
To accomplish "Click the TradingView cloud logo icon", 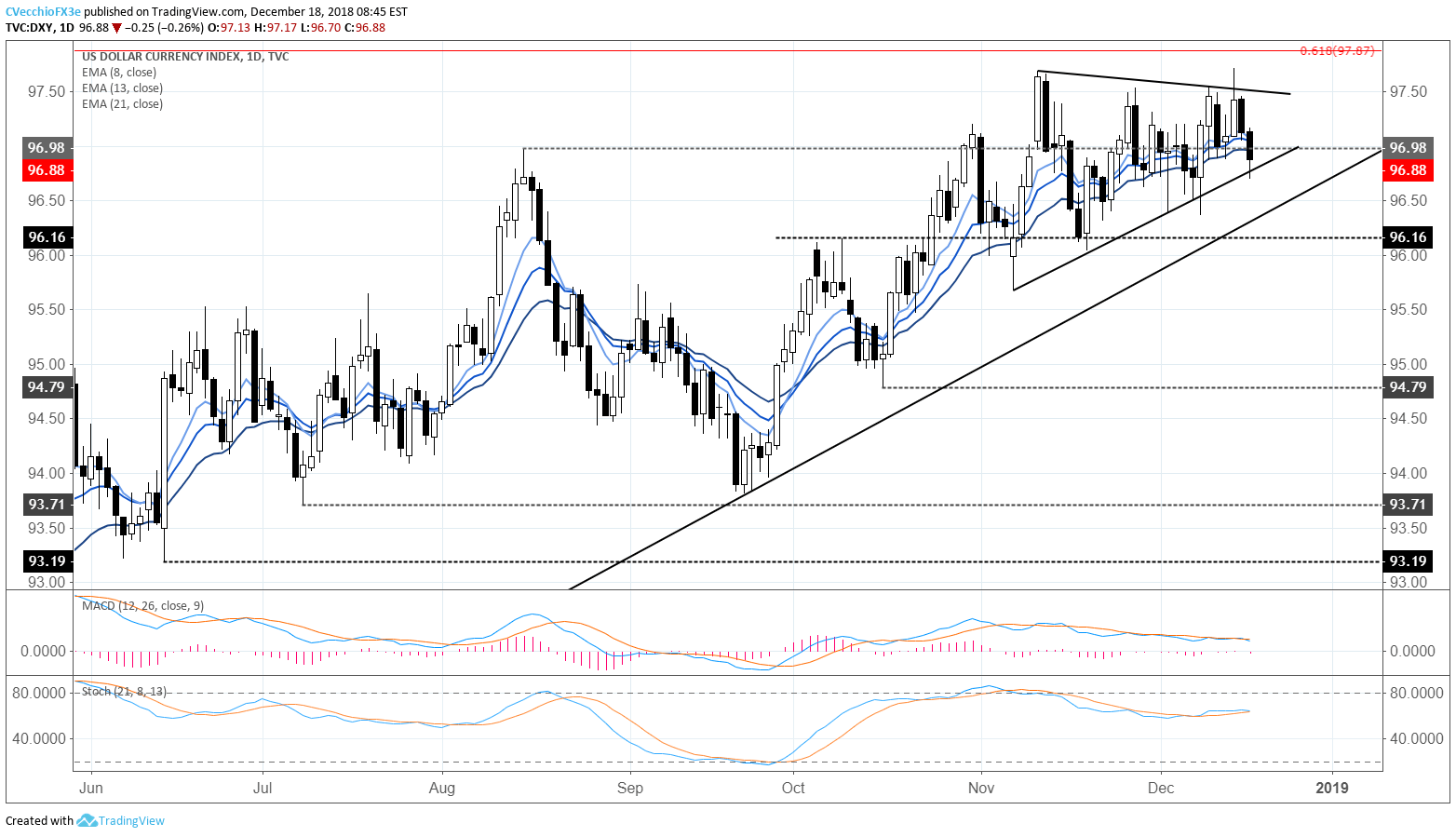I will click(x=87, y=820).
